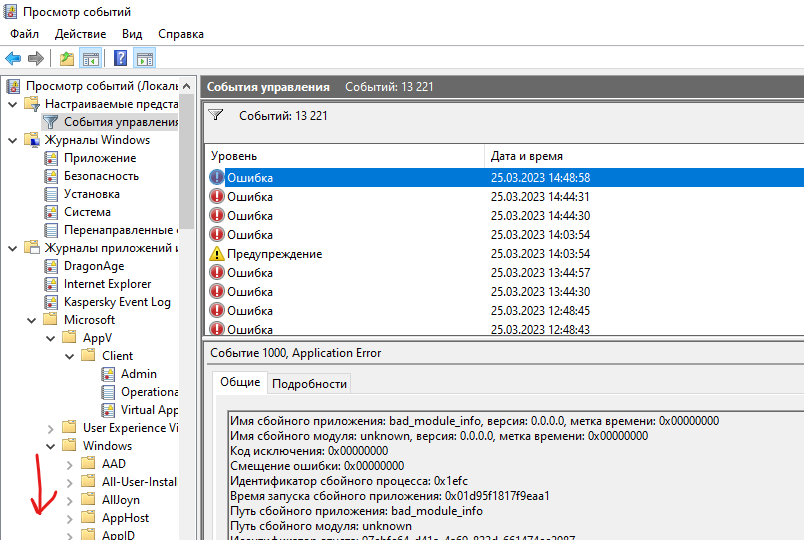
Task: Switch to the Подробности tab
Action: pos(309,384)
